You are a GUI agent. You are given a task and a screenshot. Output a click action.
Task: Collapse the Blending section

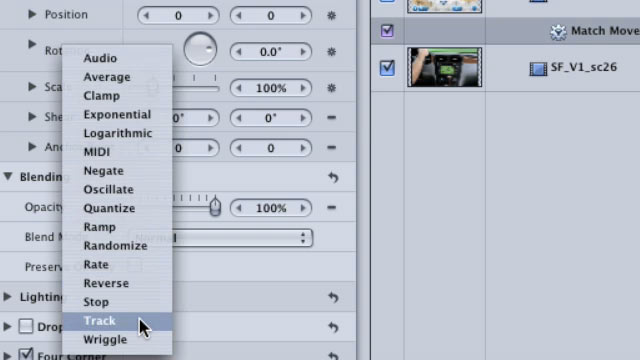(8, 176)
